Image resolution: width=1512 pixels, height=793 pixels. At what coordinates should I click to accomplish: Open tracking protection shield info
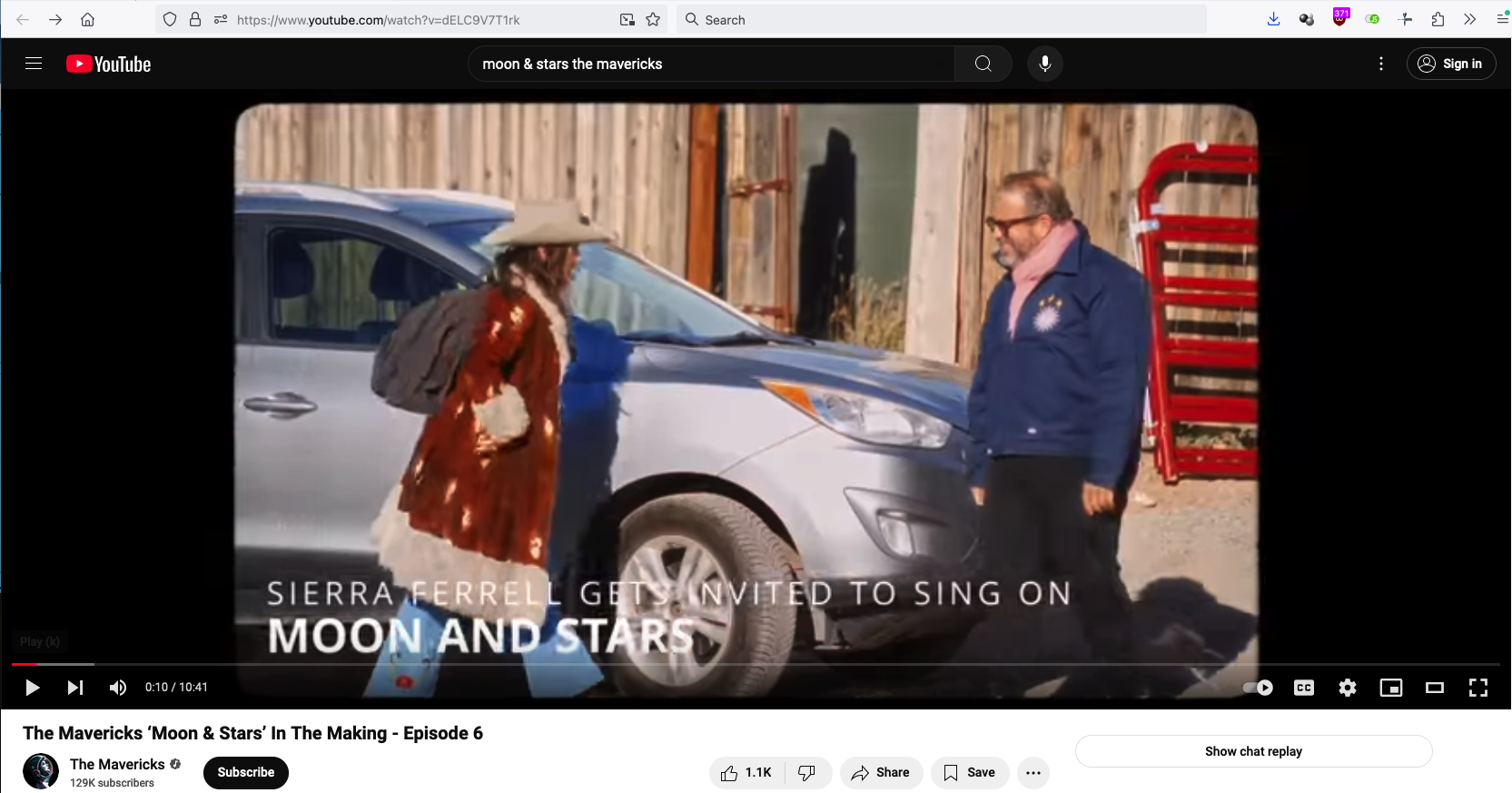point(170,19)
